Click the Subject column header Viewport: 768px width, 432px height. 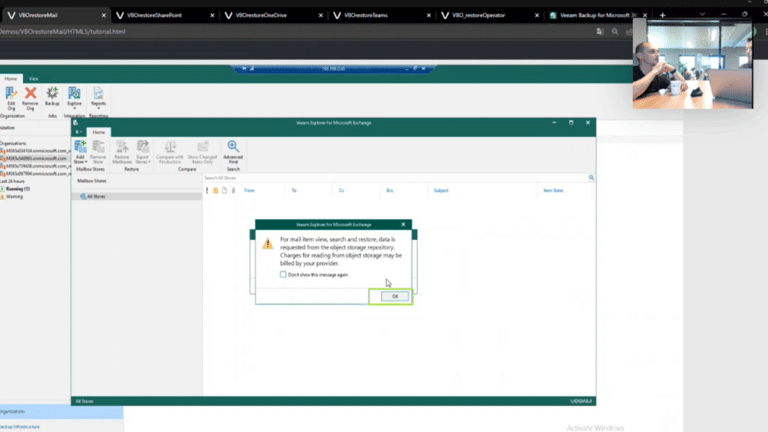(x=441, y=191)
